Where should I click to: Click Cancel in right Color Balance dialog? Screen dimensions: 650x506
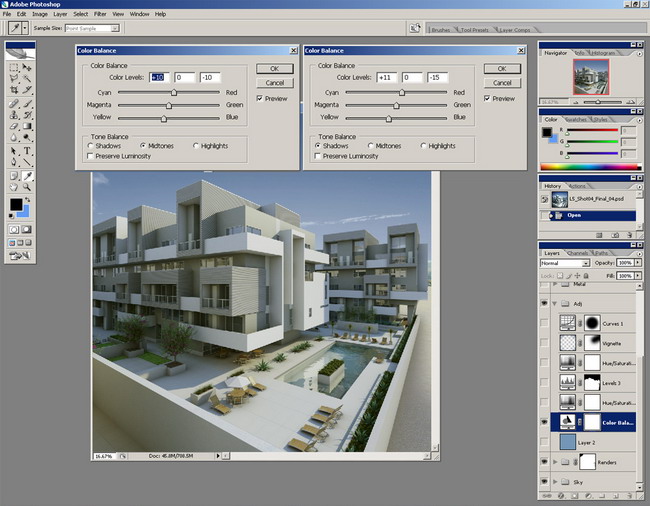coord(502,83)
